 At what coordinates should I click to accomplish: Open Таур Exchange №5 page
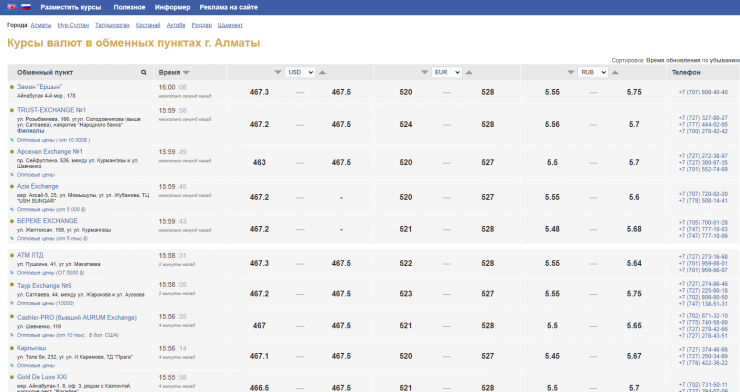44,285
